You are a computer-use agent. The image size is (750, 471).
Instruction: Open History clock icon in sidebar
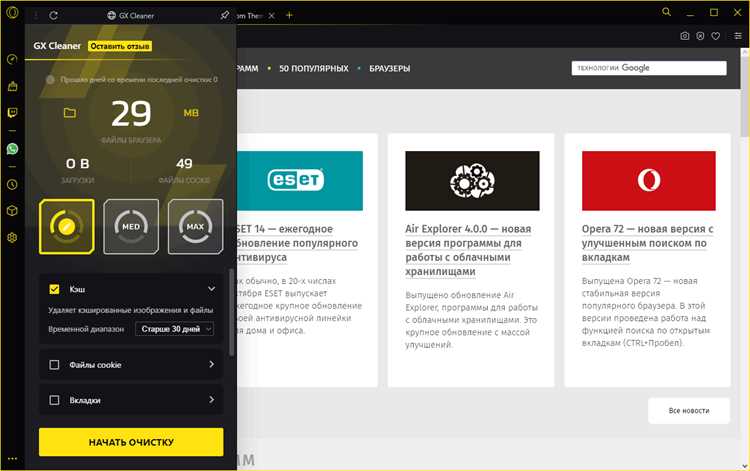(x=12, y=184)
